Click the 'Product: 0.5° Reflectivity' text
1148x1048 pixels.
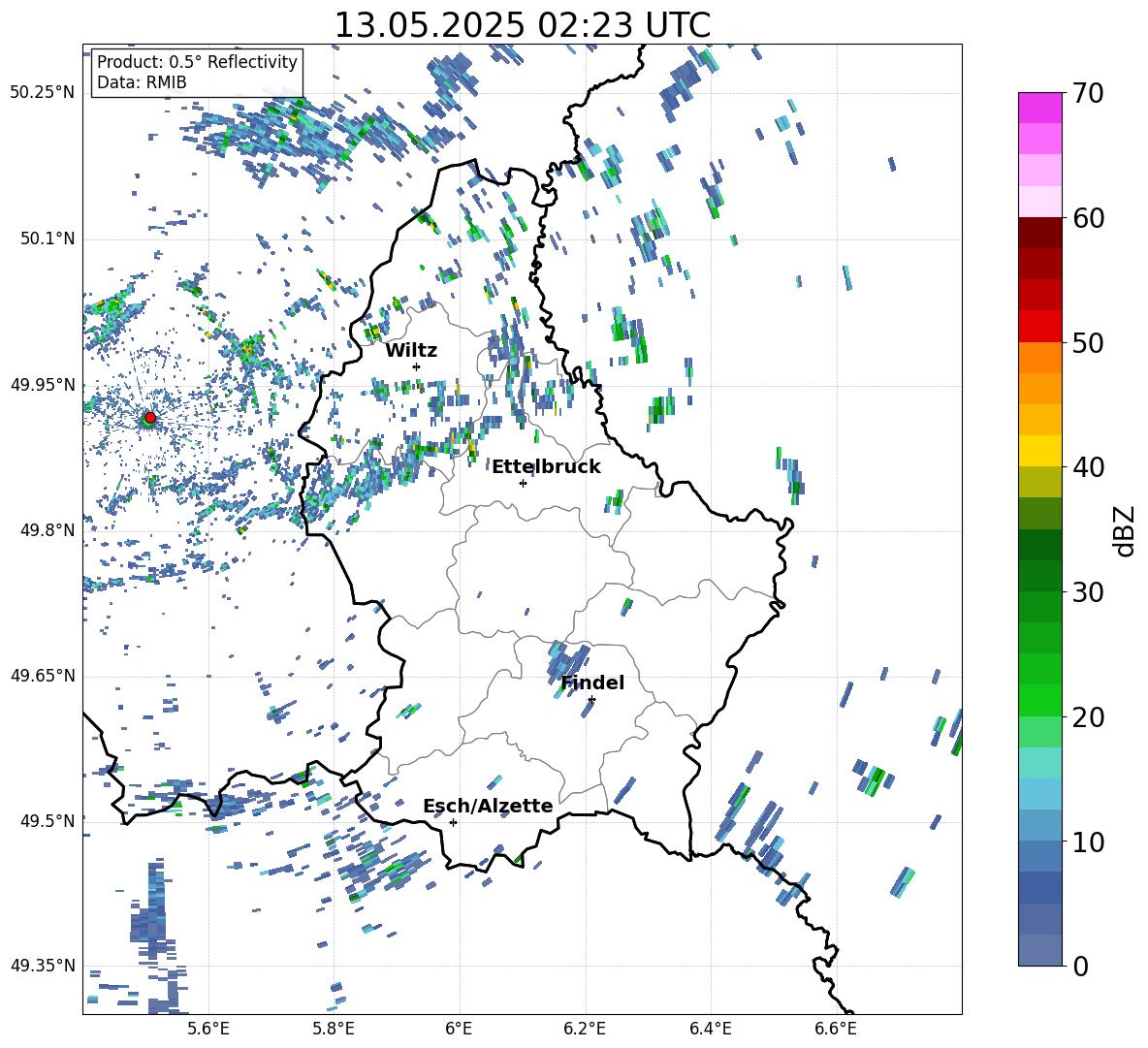197,62
